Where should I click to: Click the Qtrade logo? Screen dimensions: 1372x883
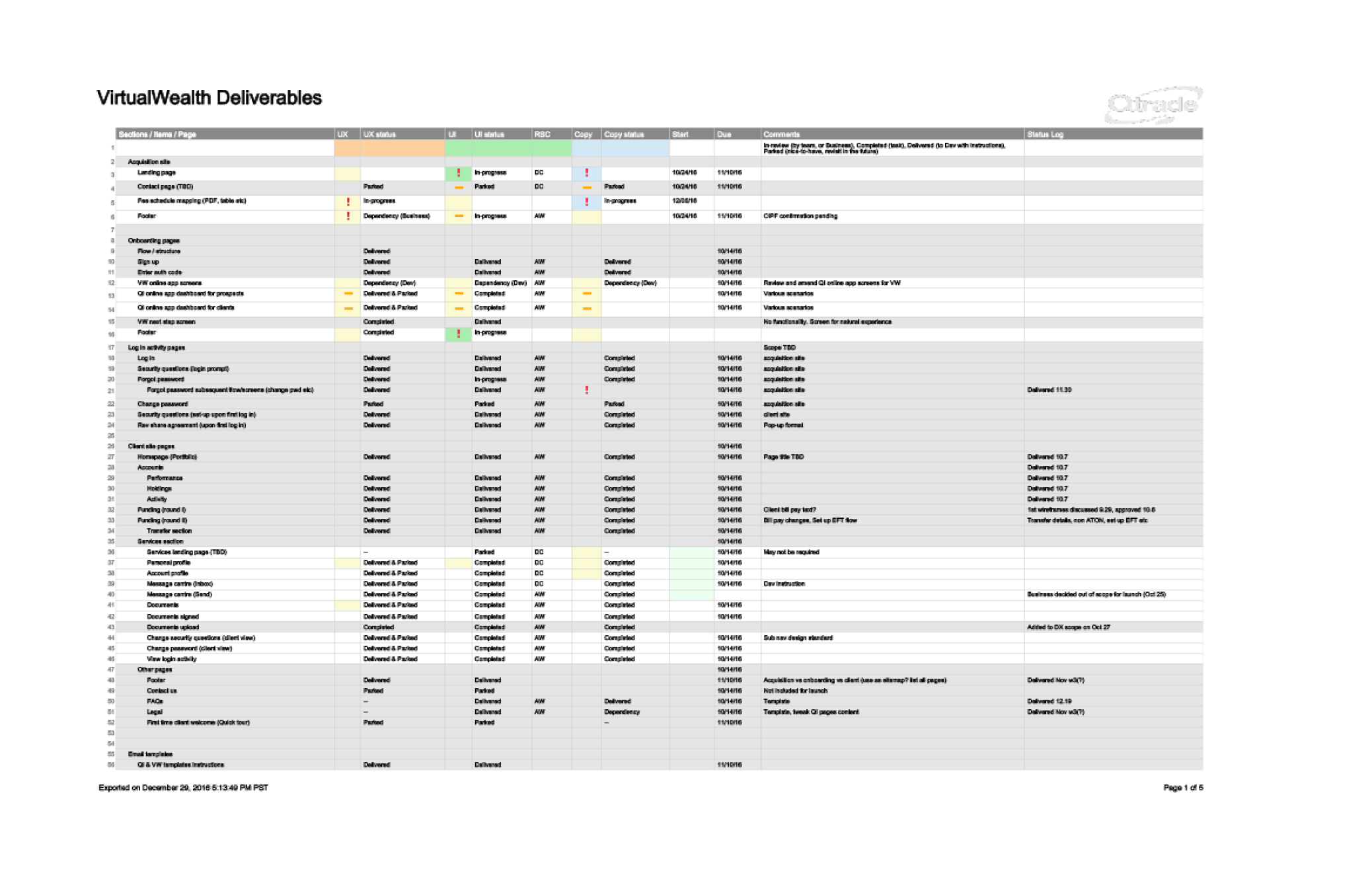point(1153,105)
